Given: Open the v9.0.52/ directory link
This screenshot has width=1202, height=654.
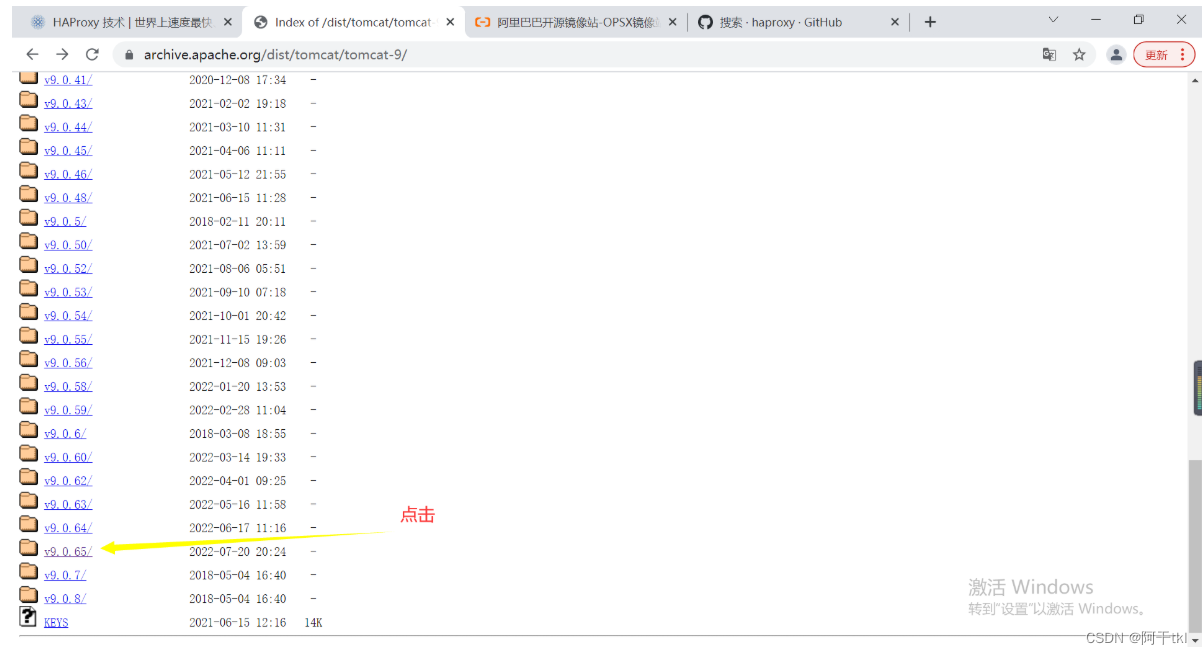Looking at the screenshot, I should [x=68, y=269].
